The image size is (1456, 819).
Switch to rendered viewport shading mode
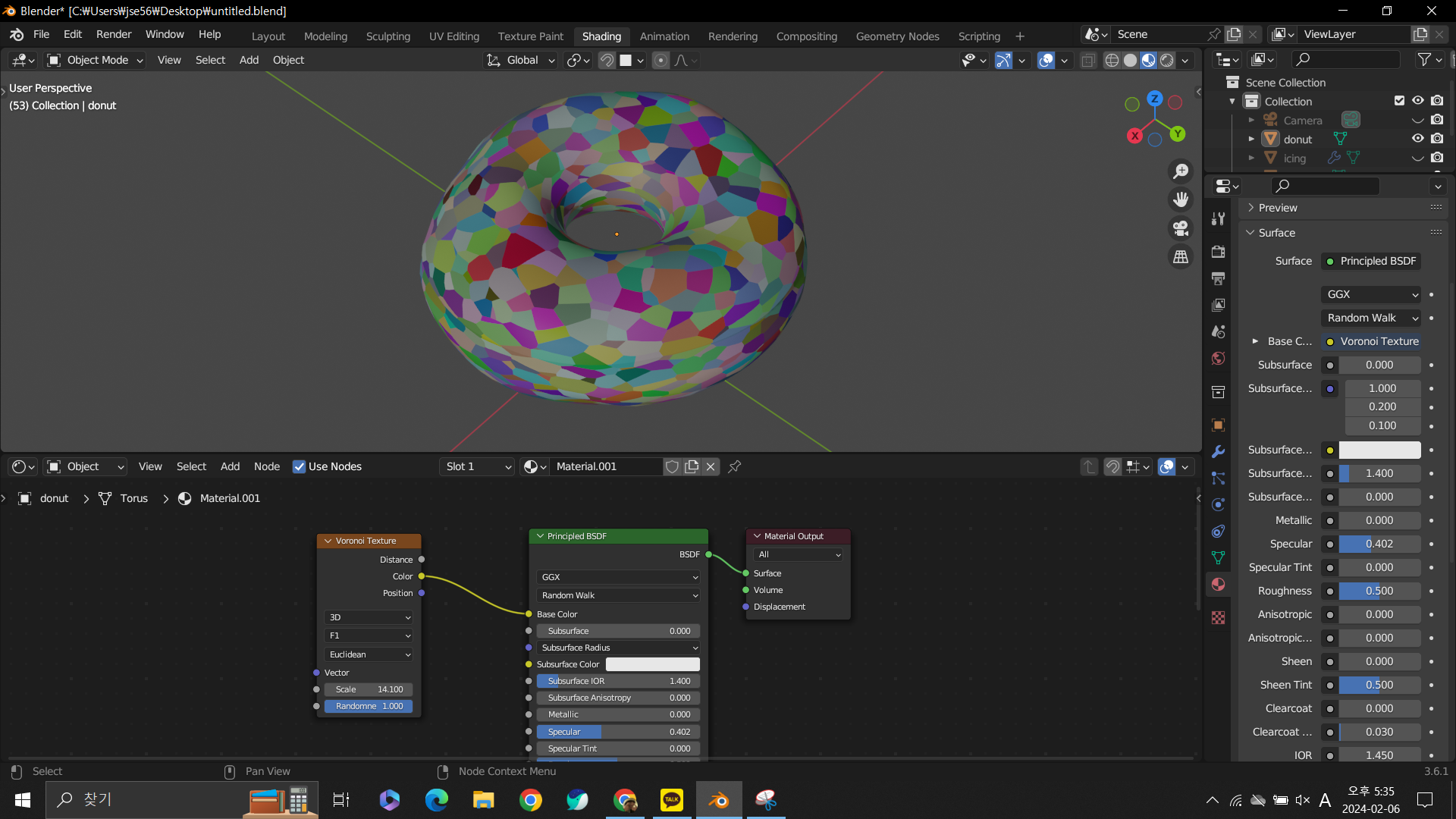click(x=1167, y=61)
